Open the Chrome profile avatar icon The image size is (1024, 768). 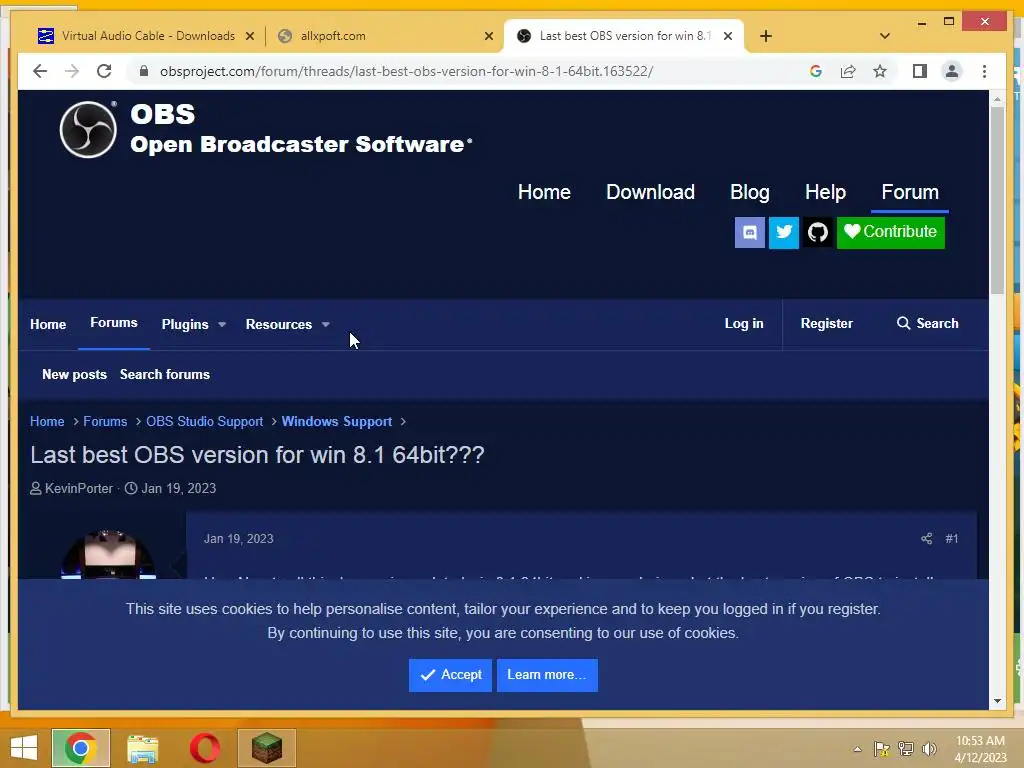pos(952,71)
